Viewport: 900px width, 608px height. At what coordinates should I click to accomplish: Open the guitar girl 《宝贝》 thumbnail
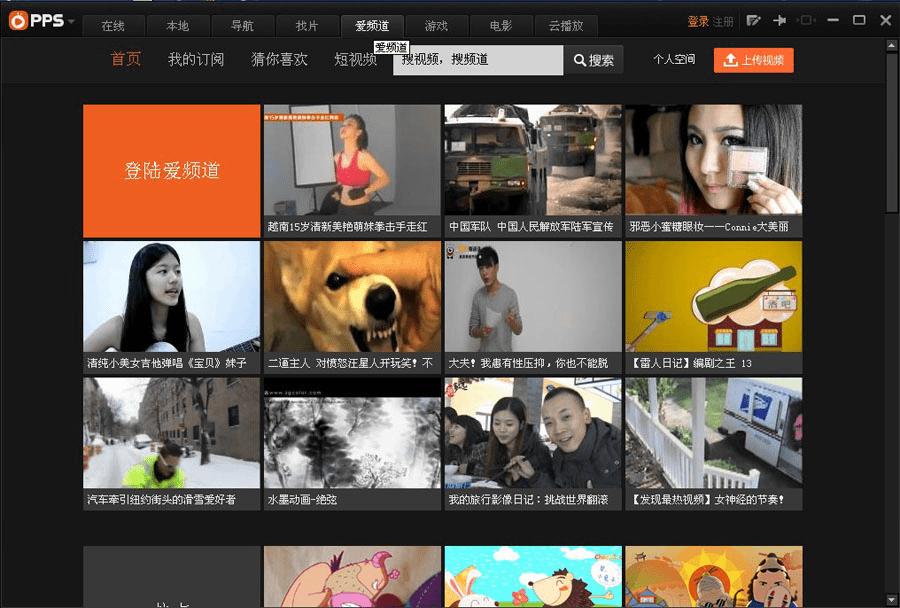point(172,296)
